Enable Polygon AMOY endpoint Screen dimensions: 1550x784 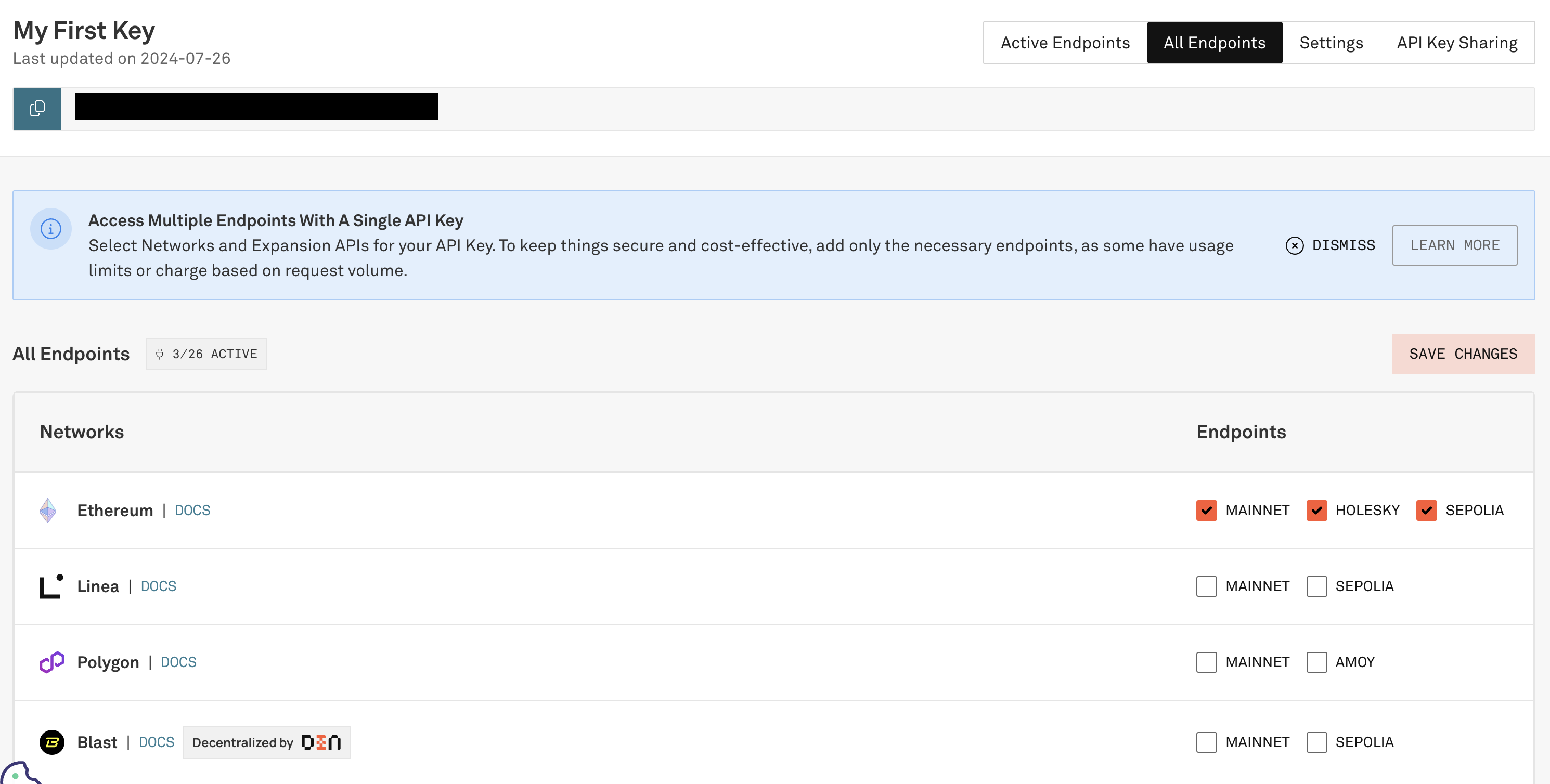click(1316, 662)
